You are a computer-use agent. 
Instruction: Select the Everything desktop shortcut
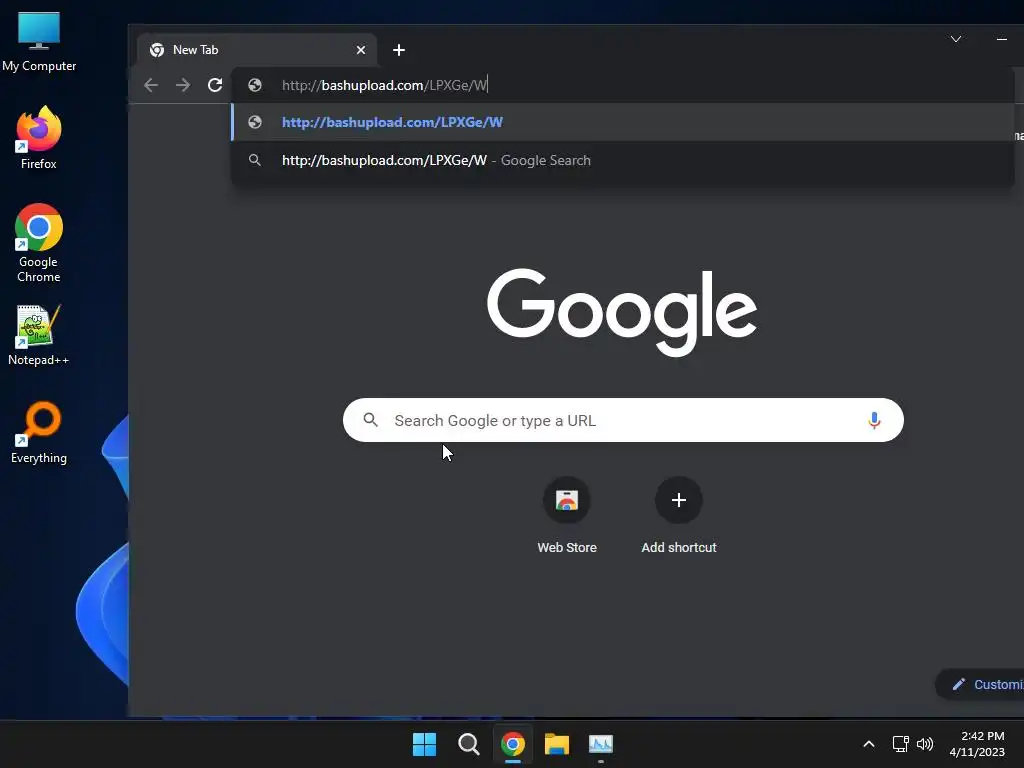click(39, 433)
